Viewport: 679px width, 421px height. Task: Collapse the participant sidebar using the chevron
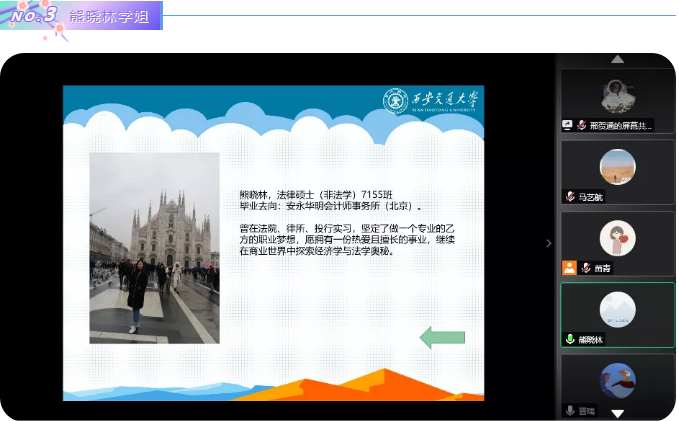click(x=548, y=243)
